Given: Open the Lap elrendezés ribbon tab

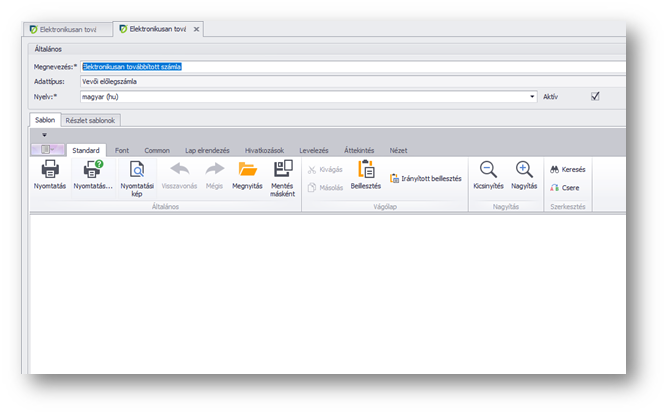Looking at the screenshot, I should [x=207, y=149].
